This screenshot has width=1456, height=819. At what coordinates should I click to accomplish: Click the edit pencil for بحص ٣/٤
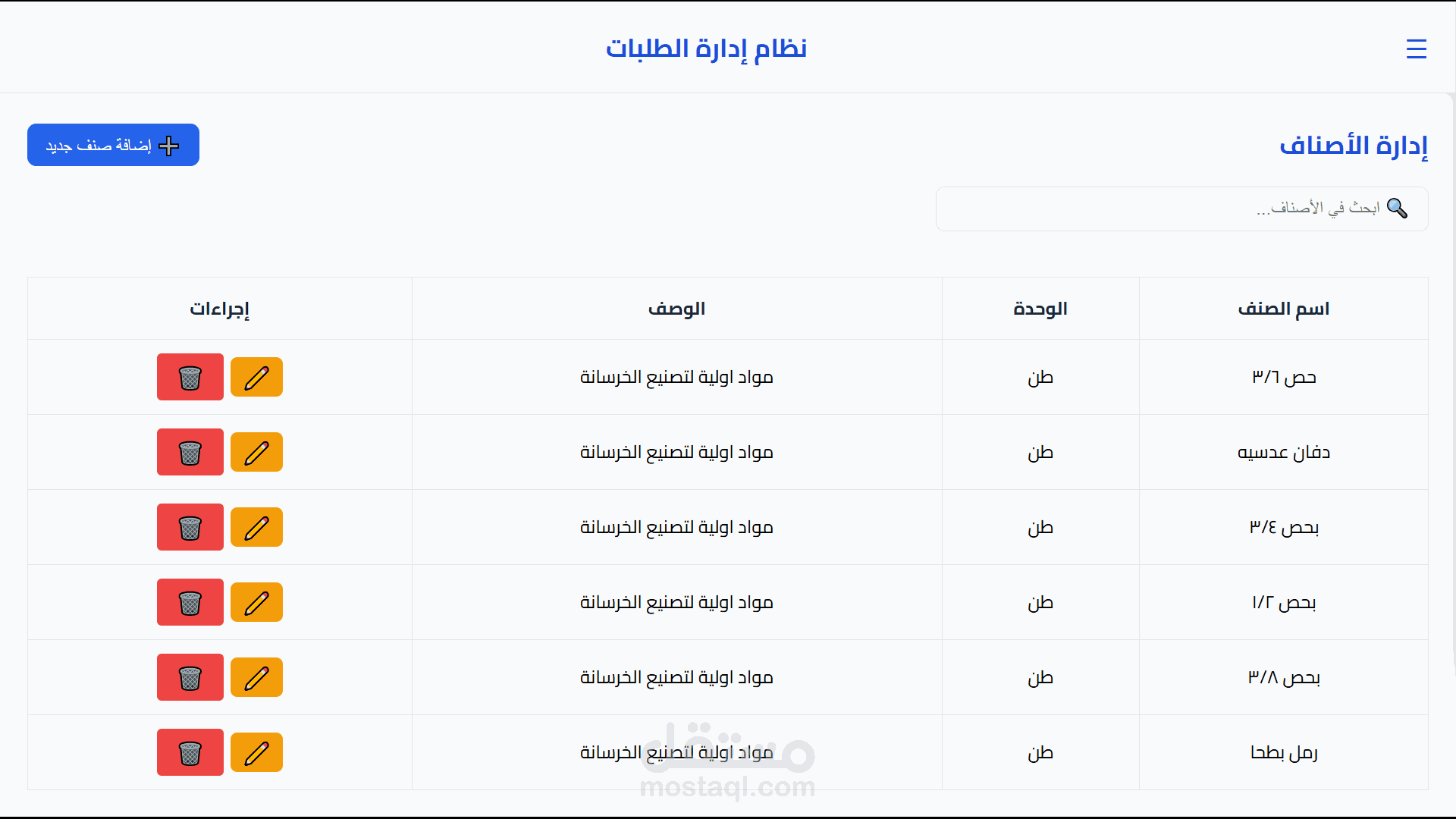pos(256,528)
